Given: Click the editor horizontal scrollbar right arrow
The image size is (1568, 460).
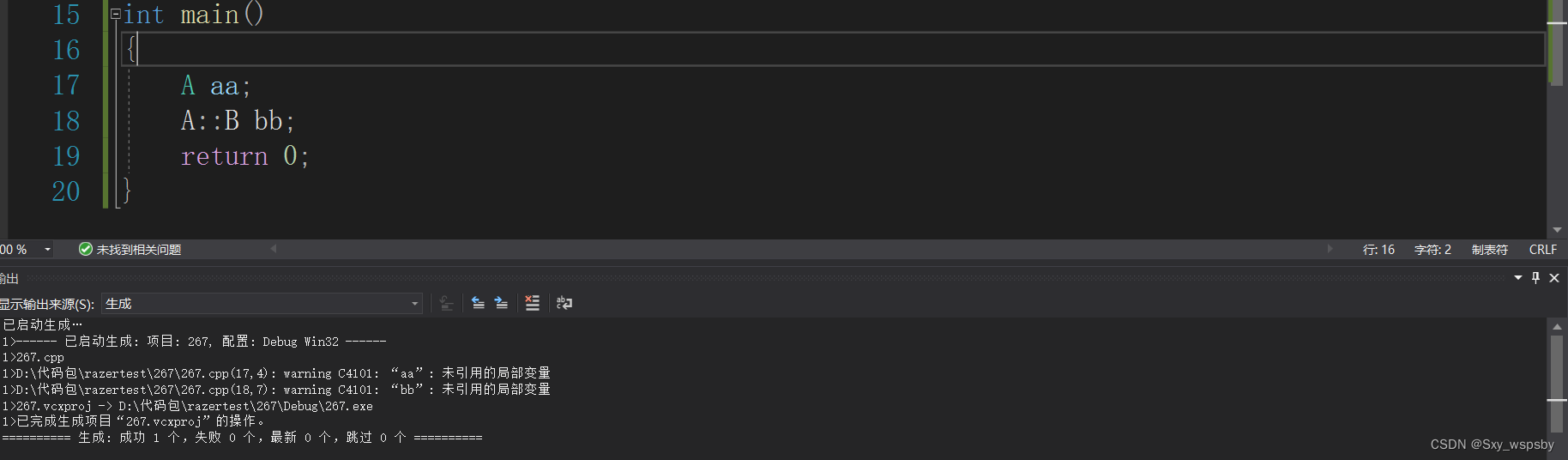Looking at the screenshot, I should (x=1330, y=249).
